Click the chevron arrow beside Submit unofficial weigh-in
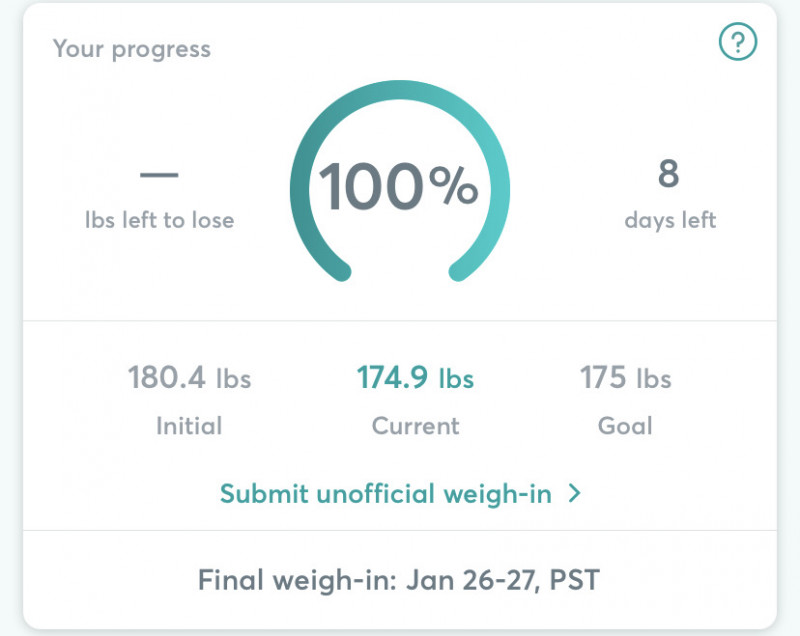Viewport: 800px width, 636px height. pos(574,493)
